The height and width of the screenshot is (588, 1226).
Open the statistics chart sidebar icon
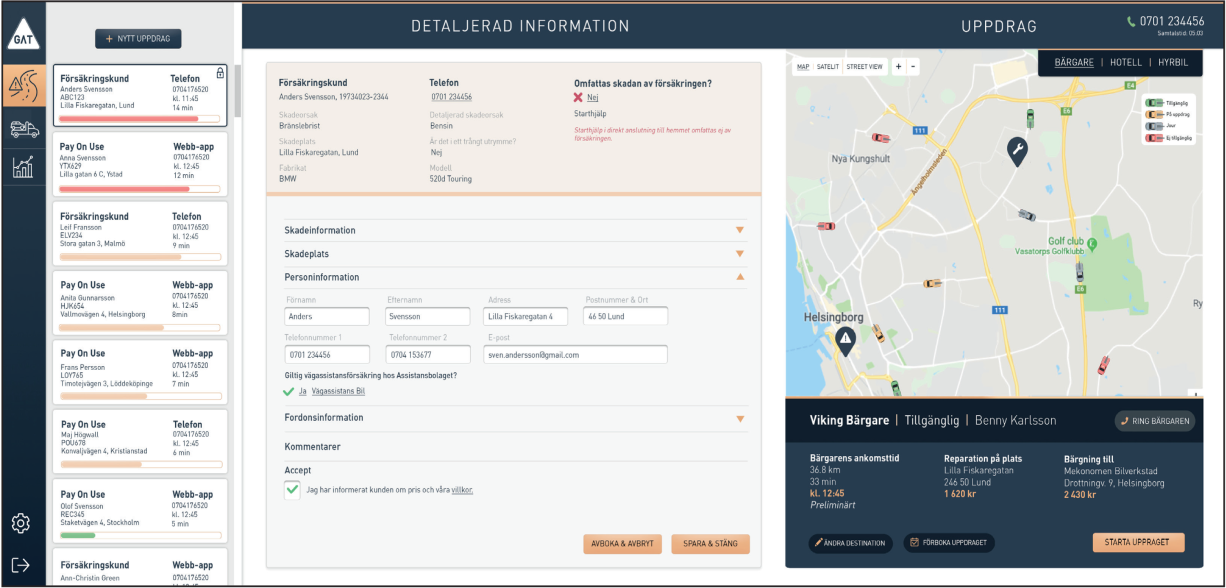coord(22,166)
